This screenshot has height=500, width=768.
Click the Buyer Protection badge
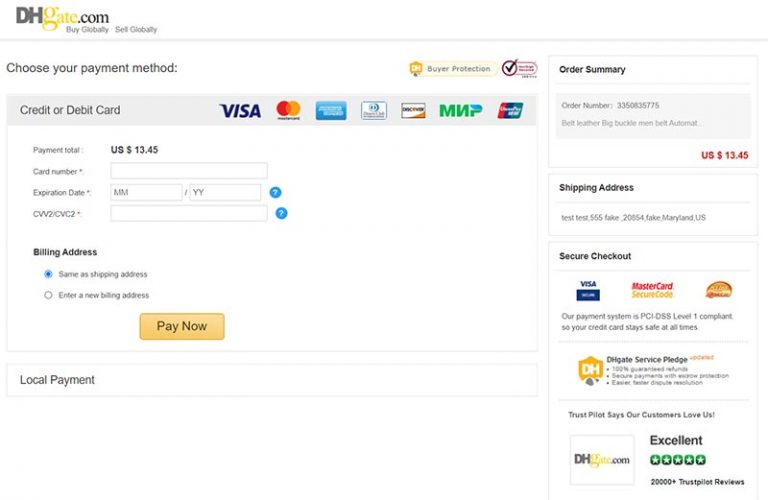[451, 69]
